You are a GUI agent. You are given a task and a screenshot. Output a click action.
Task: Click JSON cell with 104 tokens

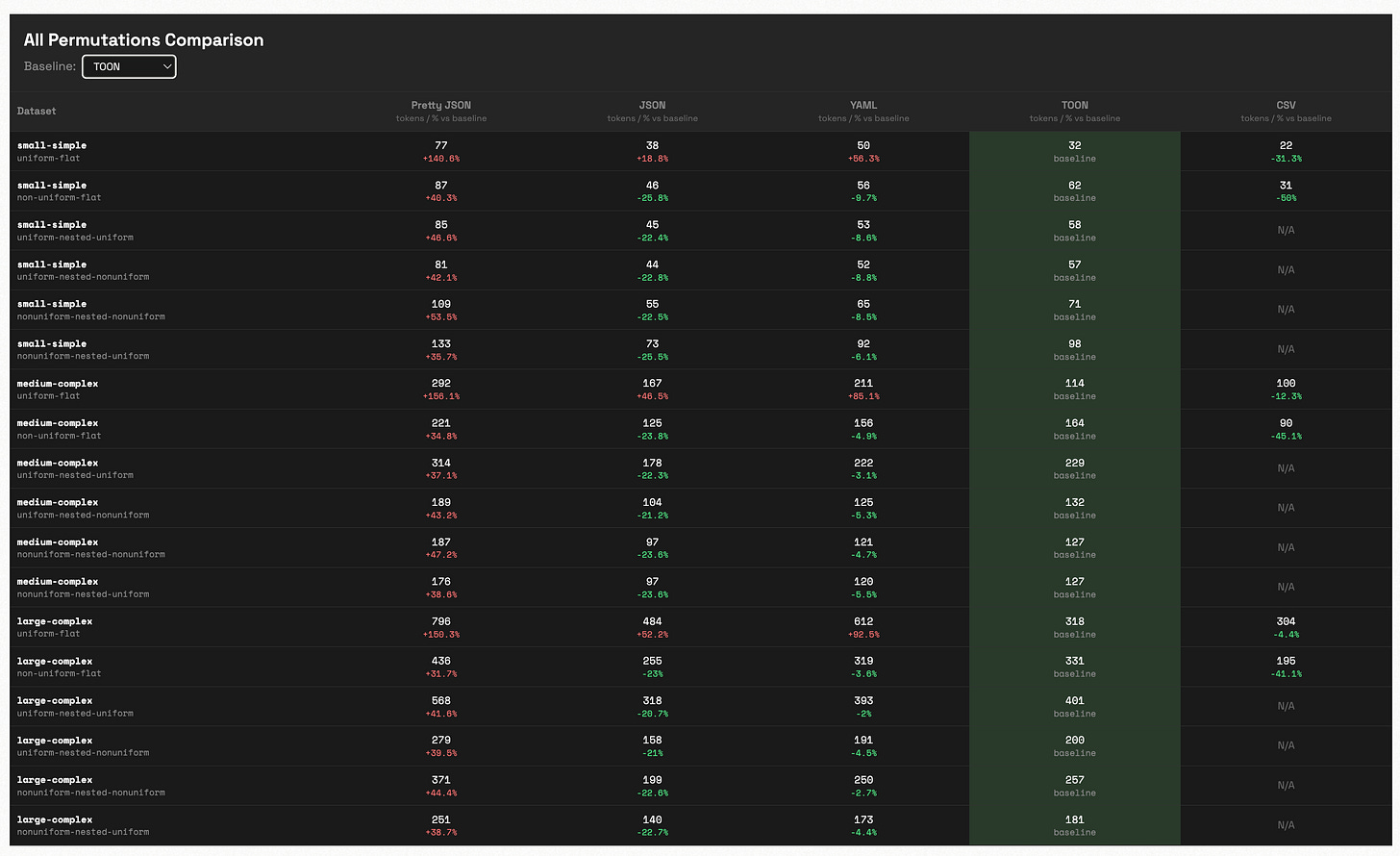653,508
